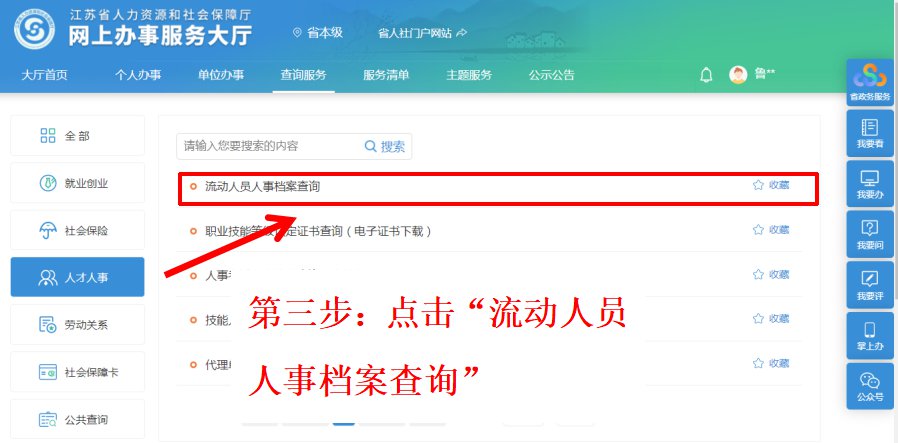The width and height of the screenshot is (898, 443).
Task: Open the 服务清单 navigation tab
Action: [x=386, y=75]
